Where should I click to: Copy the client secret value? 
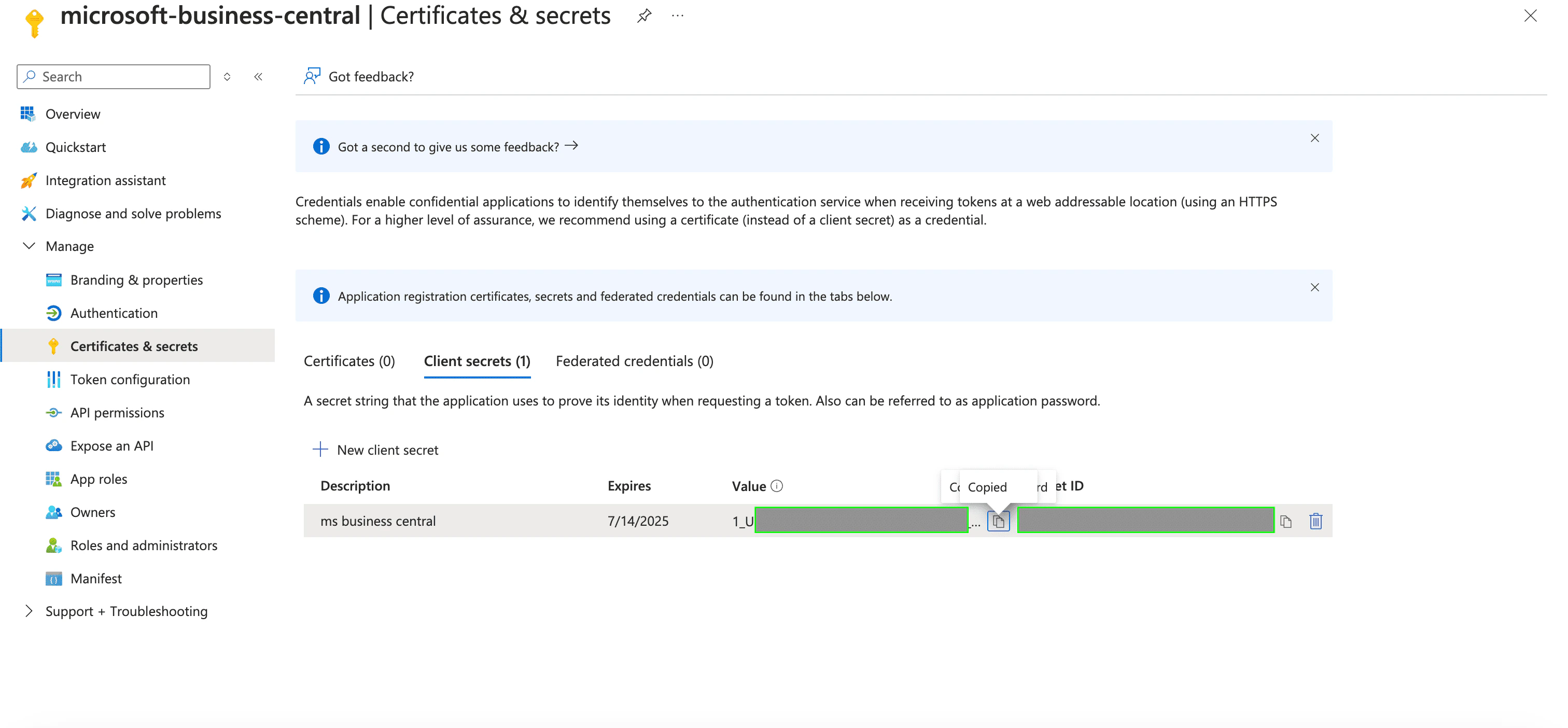(x=998, y=521)
